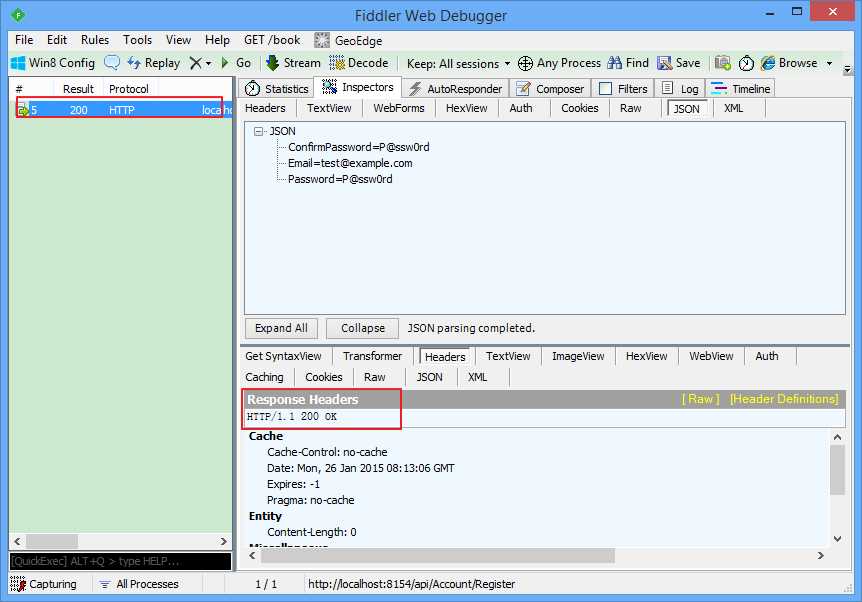The width and height of the screenshot is (862, 602).
Task: Select Password=P@ssw0rd tree node
Action: [340, 179]
